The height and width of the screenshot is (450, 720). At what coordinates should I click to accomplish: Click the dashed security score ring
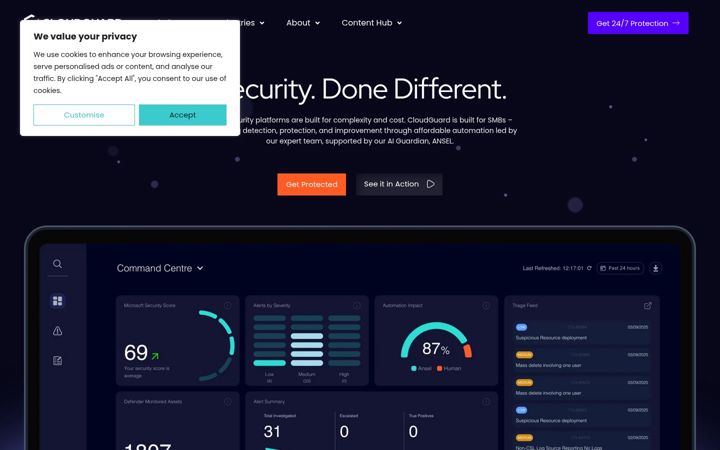(x=219, y=346)
